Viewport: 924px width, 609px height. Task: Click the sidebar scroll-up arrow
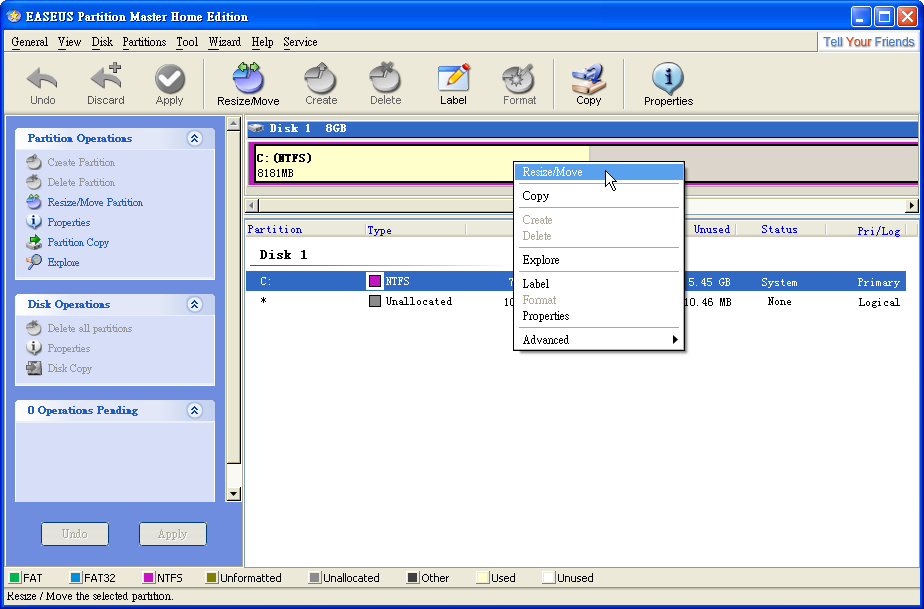233,124
